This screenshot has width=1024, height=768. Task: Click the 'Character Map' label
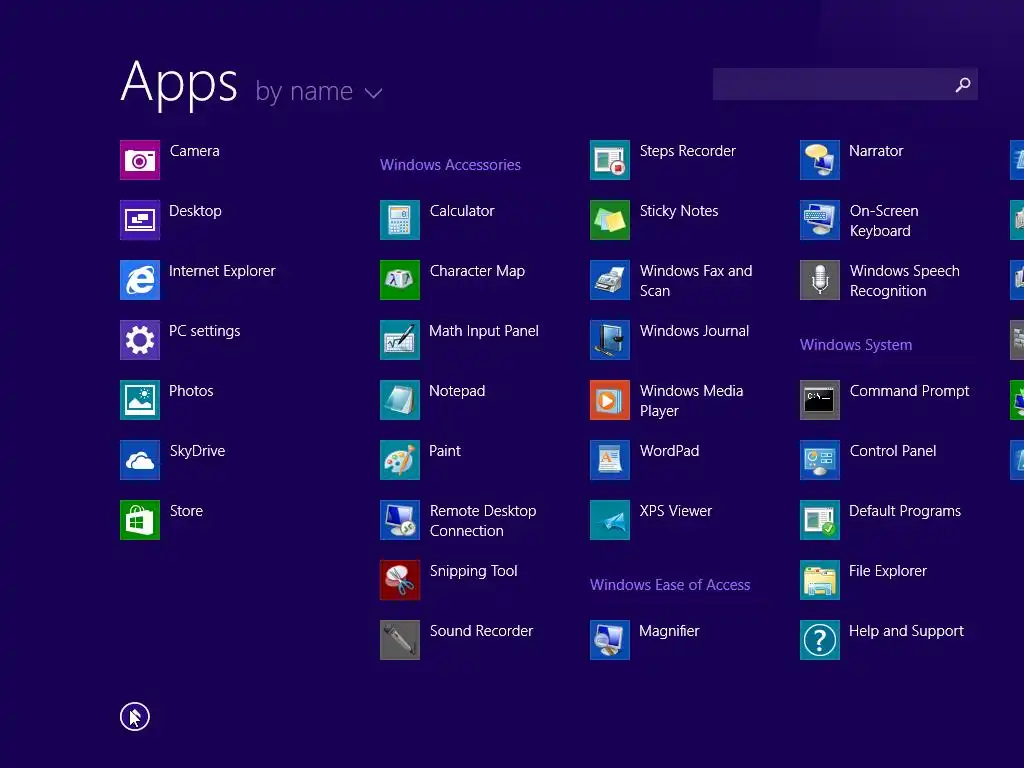[x=477, y=271]
